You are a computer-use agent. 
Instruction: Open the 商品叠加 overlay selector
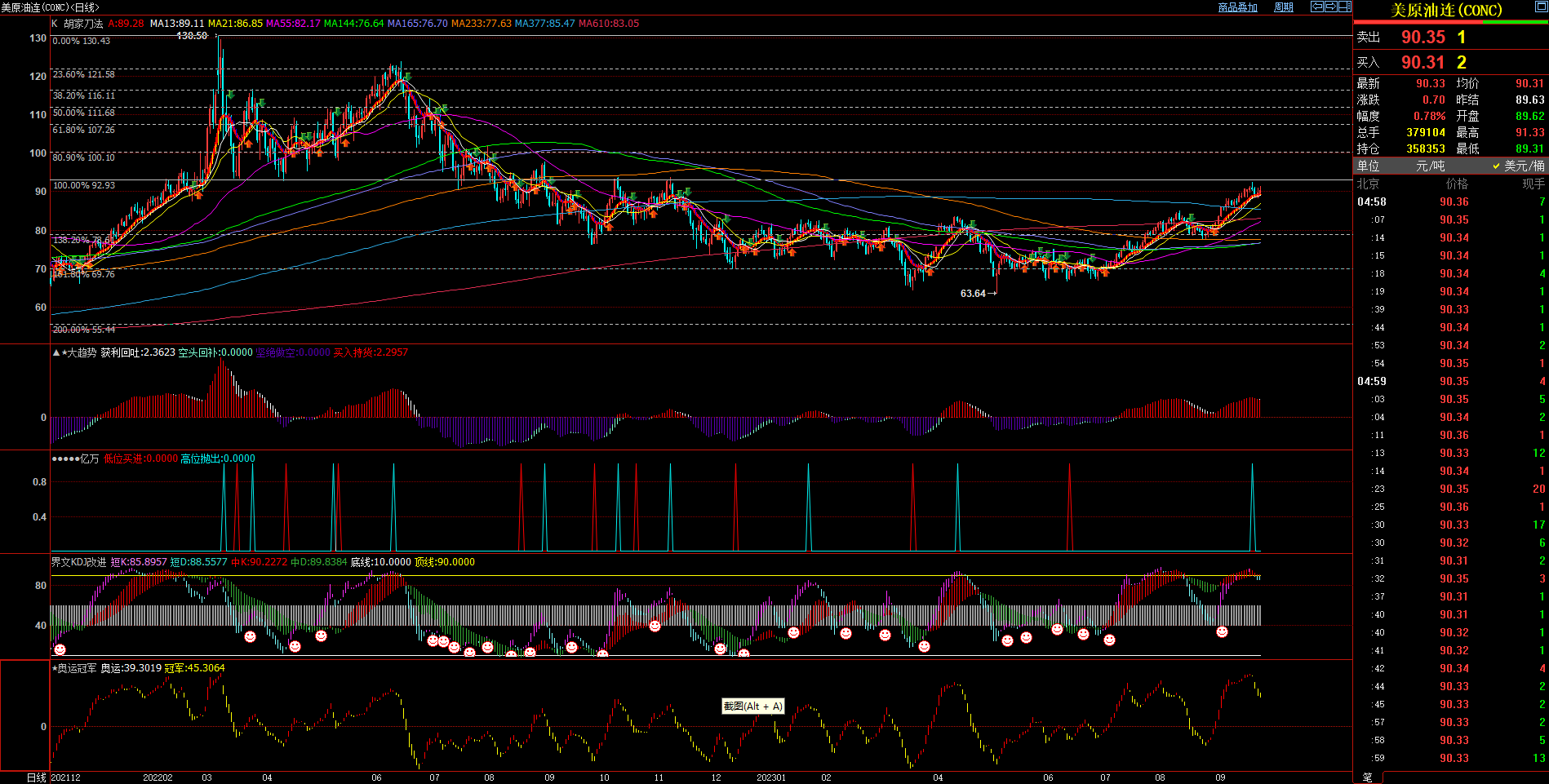pyautogui.click(x=1237, y=7)
